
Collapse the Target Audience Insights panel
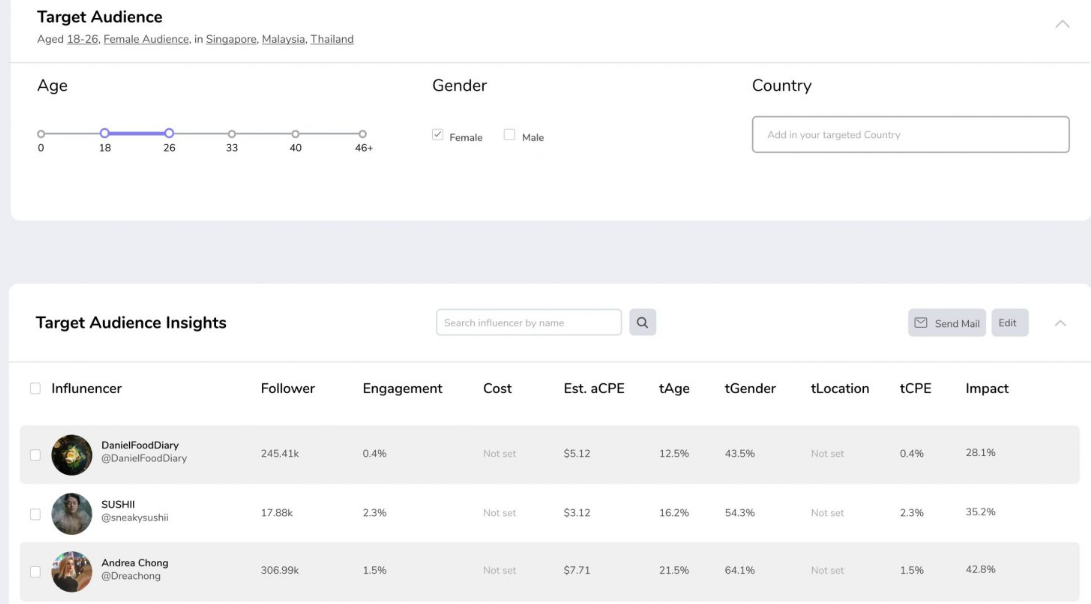click(x=1061, y=323)
